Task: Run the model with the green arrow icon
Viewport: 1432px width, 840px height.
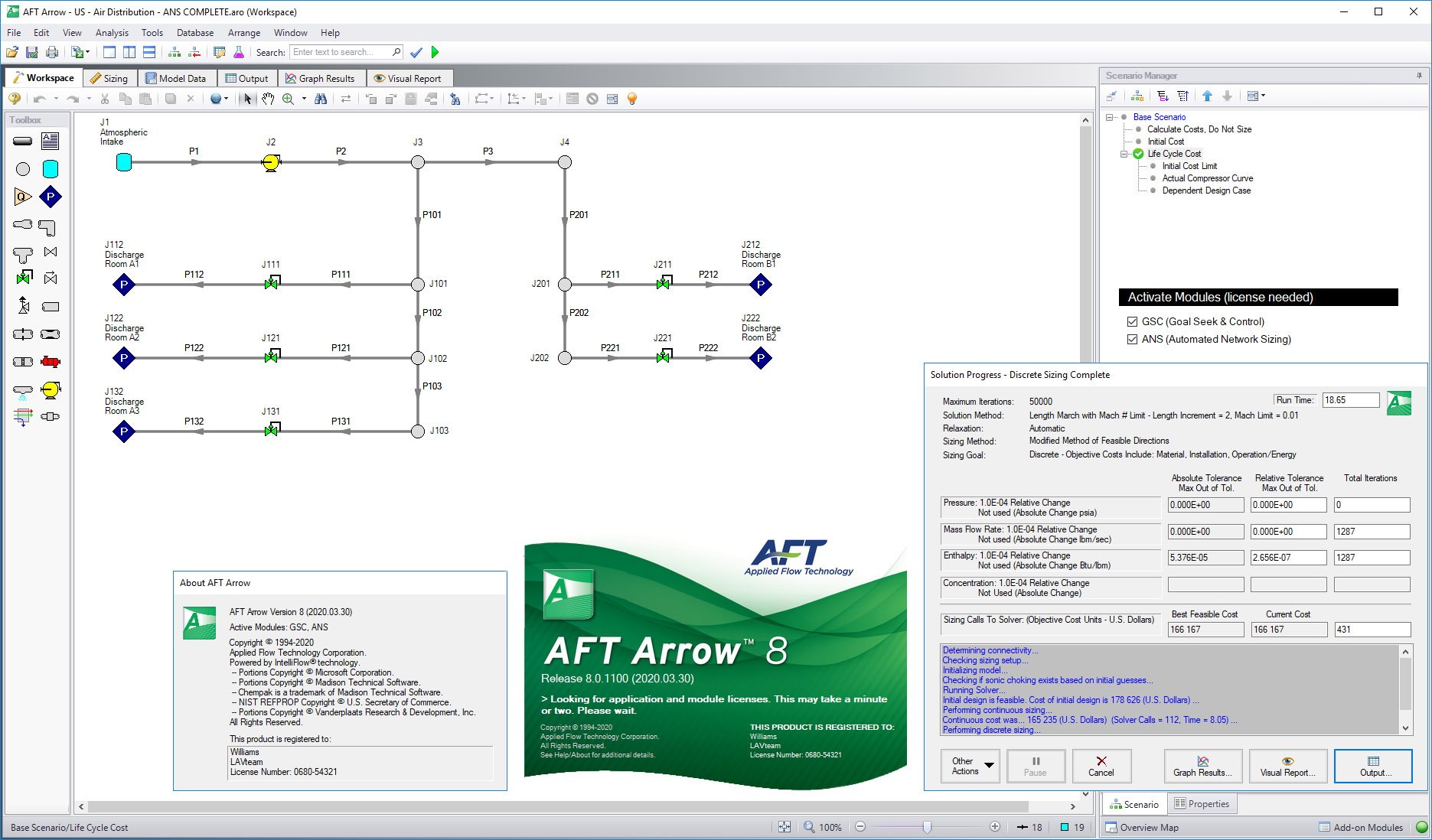Action: pos(435,51)
